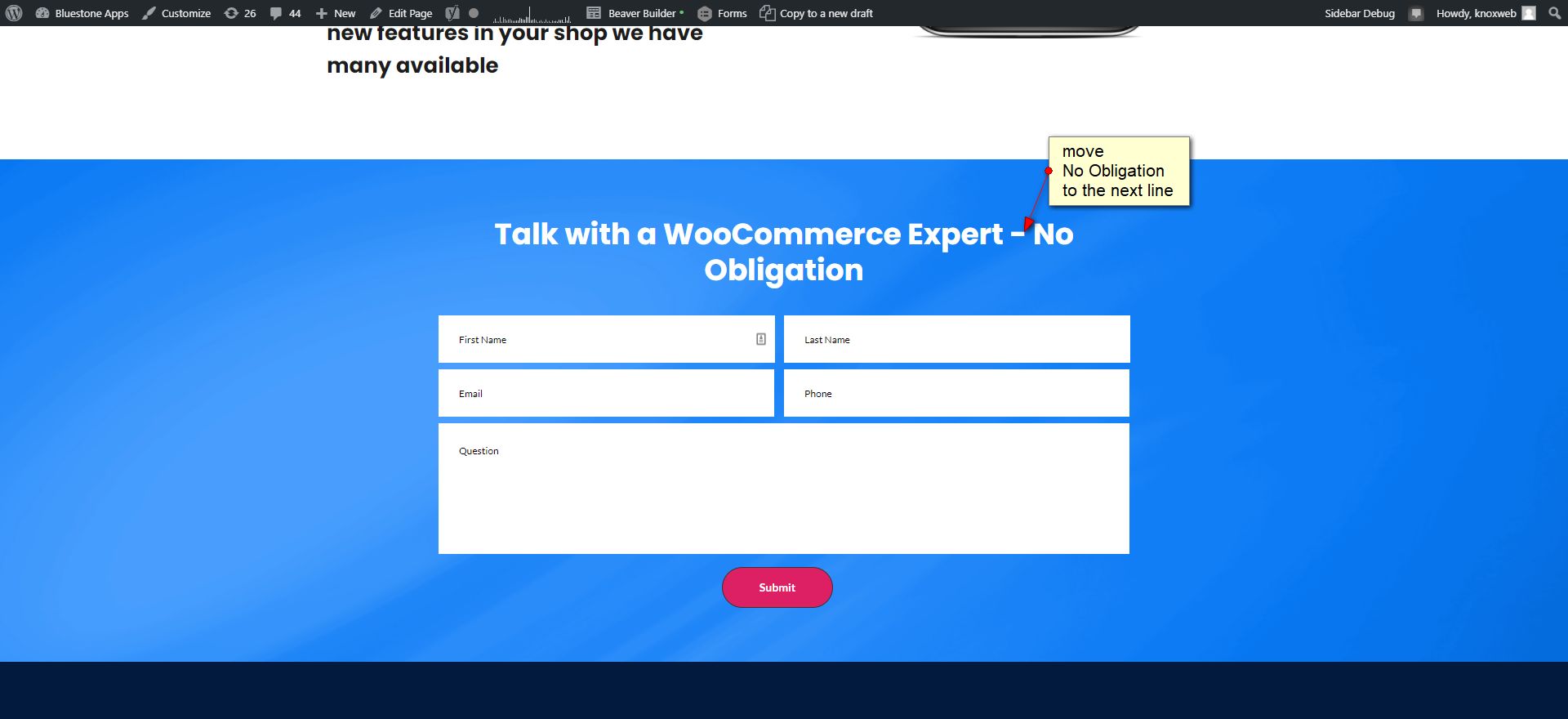The width and height of the screenshot is (1568, 719).
Task: Open the notifications speech-bubble icon
Action: (1416, 13)
